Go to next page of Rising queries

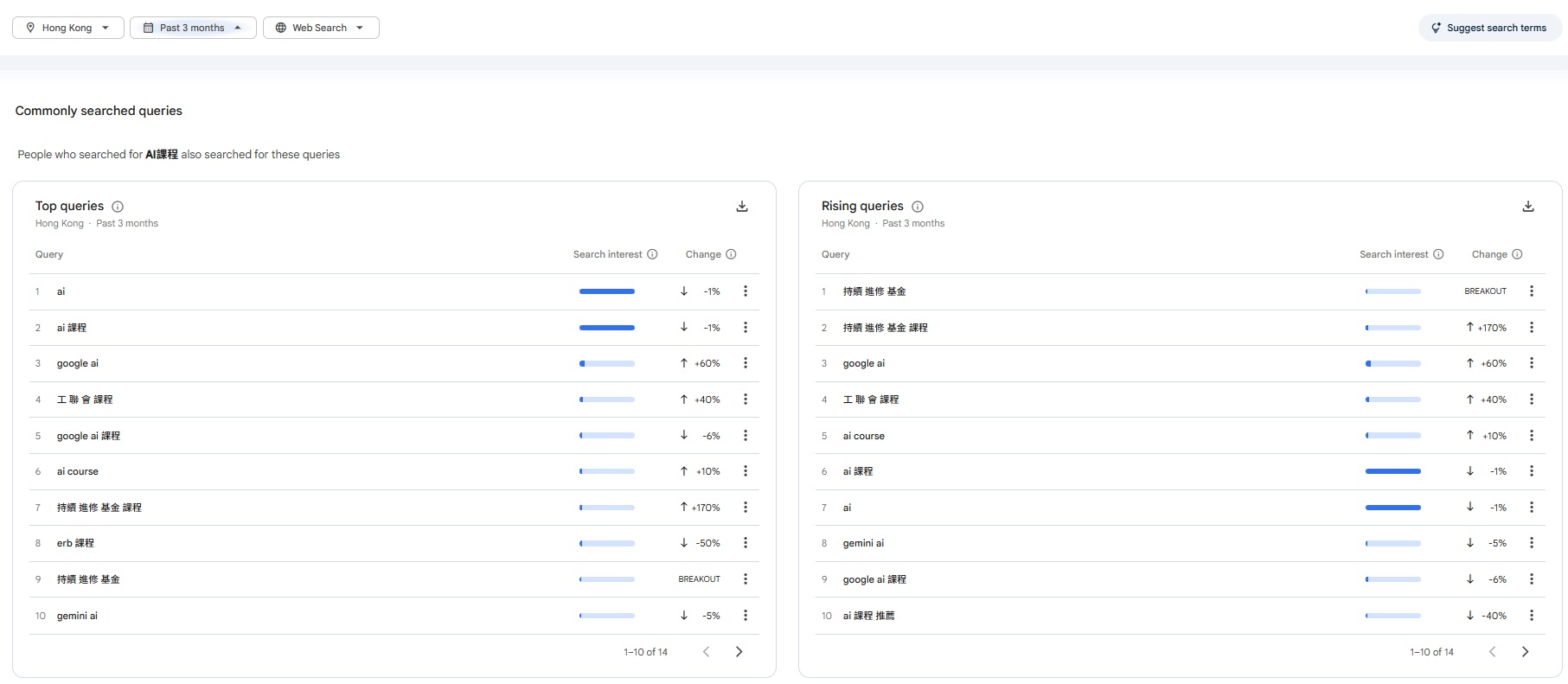[1525, 652]
